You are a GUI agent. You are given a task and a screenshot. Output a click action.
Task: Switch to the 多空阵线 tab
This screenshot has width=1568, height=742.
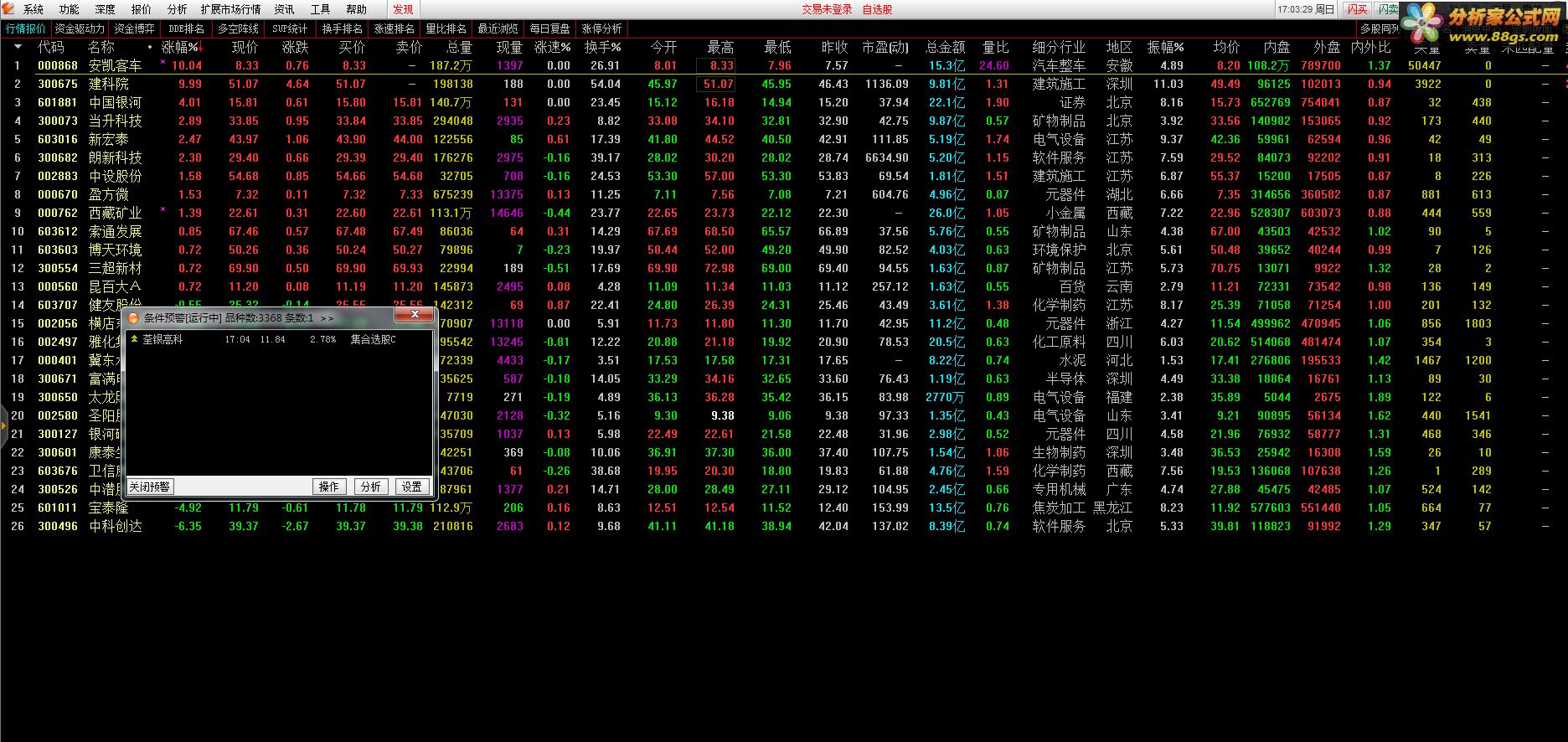[238, 28]
